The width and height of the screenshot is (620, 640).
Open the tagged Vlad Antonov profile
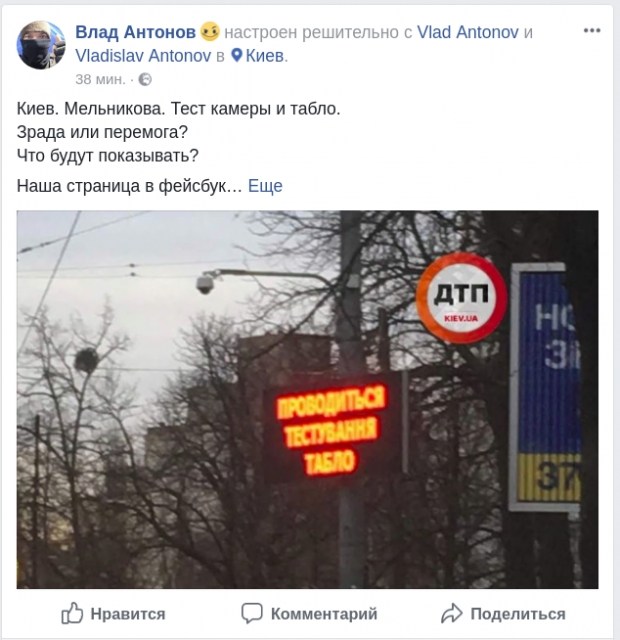pyautogui.click(x=468, y=32)
